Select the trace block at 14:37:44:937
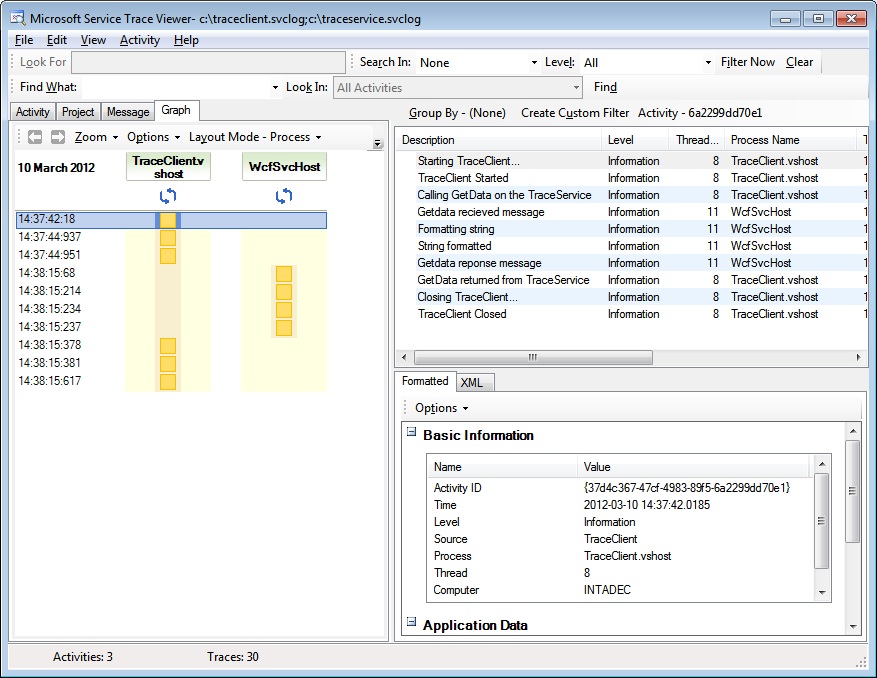877x678 pixels. [168, 238]
